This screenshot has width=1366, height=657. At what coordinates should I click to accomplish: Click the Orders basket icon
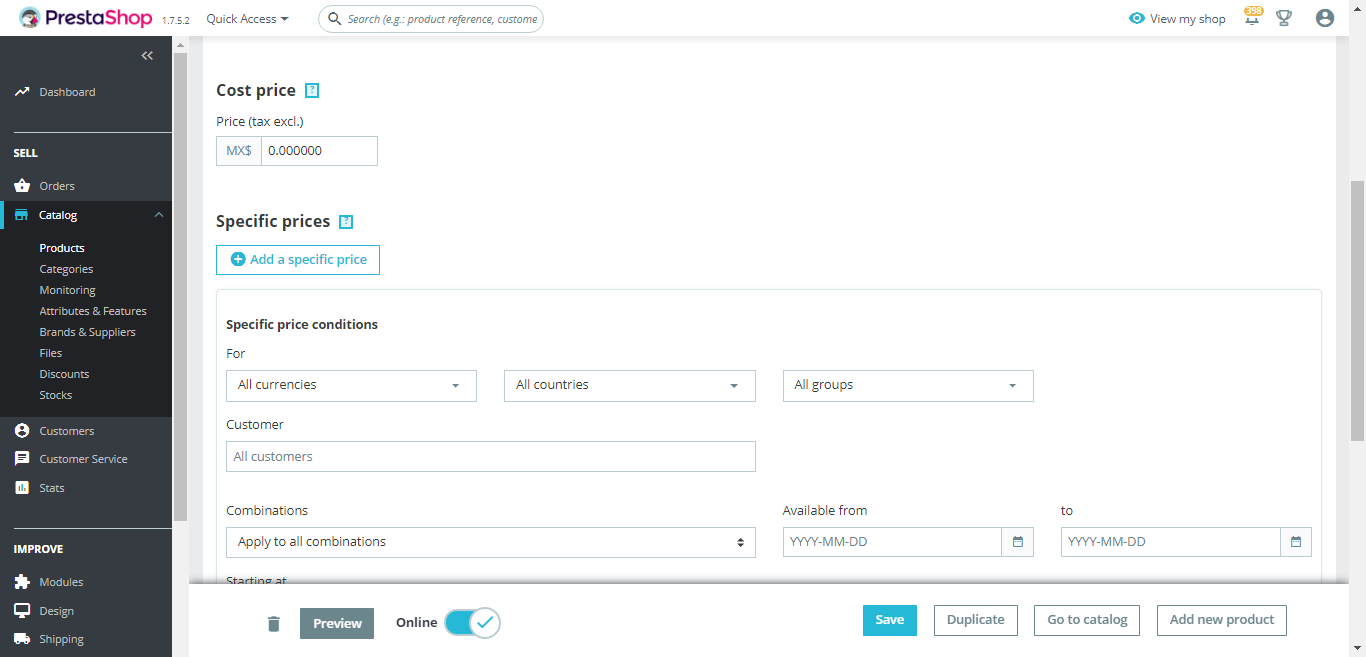(22, 186)
